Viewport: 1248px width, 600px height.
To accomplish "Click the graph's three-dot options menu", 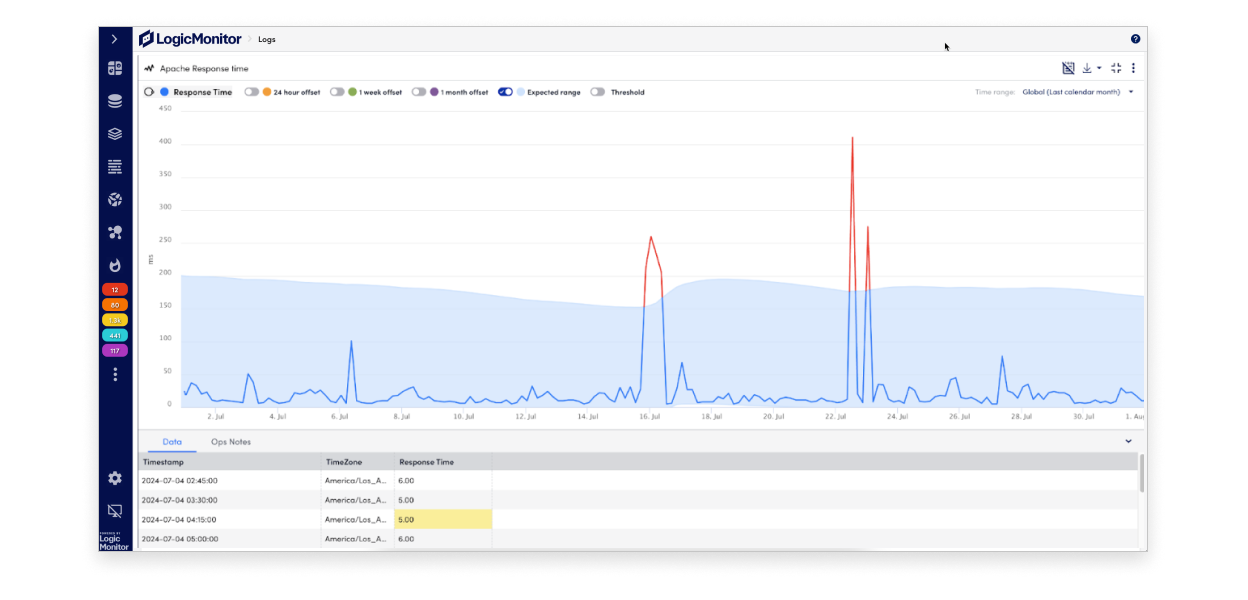I will pos(1133,68).
